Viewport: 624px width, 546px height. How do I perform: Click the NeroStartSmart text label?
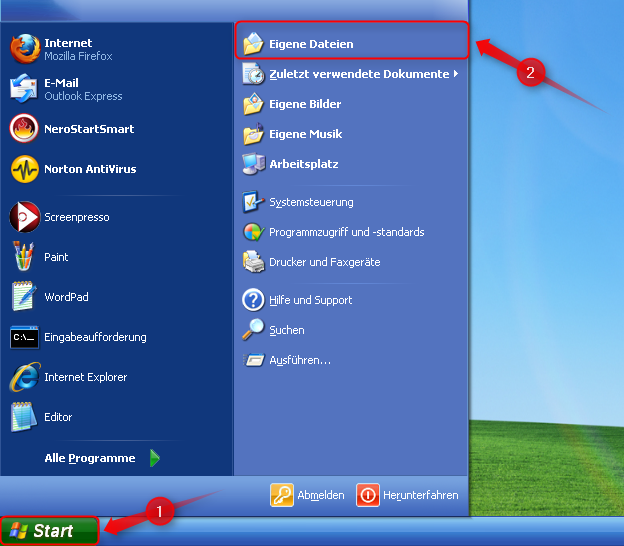[89, 129]
